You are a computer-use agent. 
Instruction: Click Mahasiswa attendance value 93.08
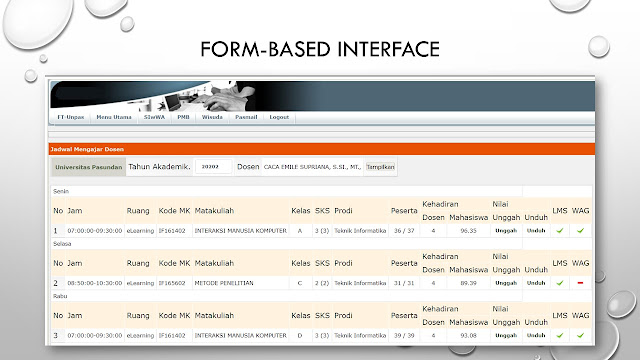point(468,335)
